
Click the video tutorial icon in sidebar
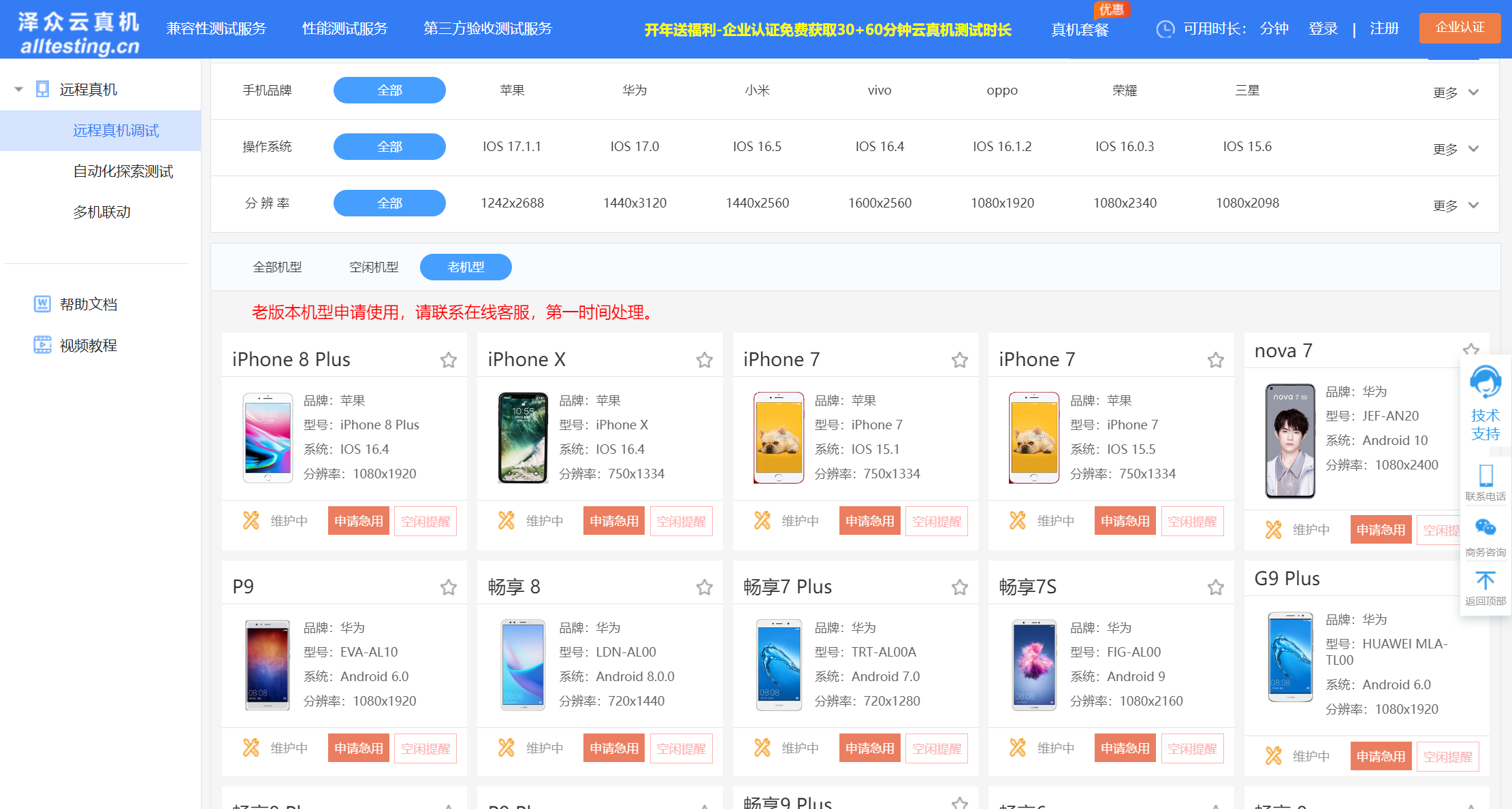[x=42, y=345]
